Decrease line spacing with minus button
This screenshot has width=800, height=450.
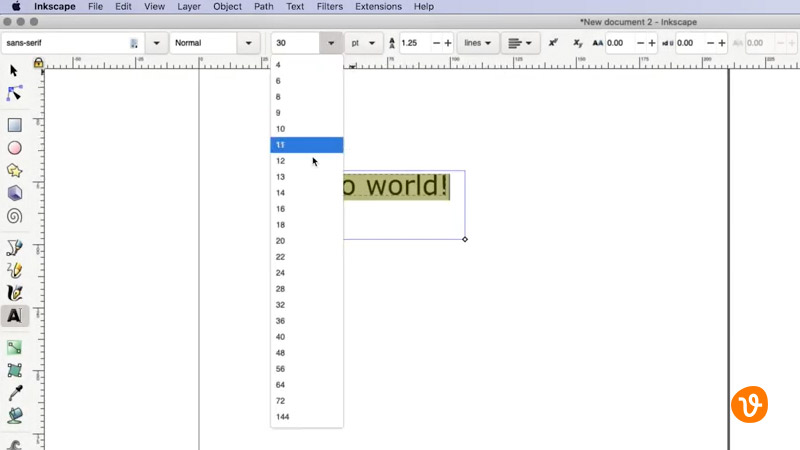(436, 43)
